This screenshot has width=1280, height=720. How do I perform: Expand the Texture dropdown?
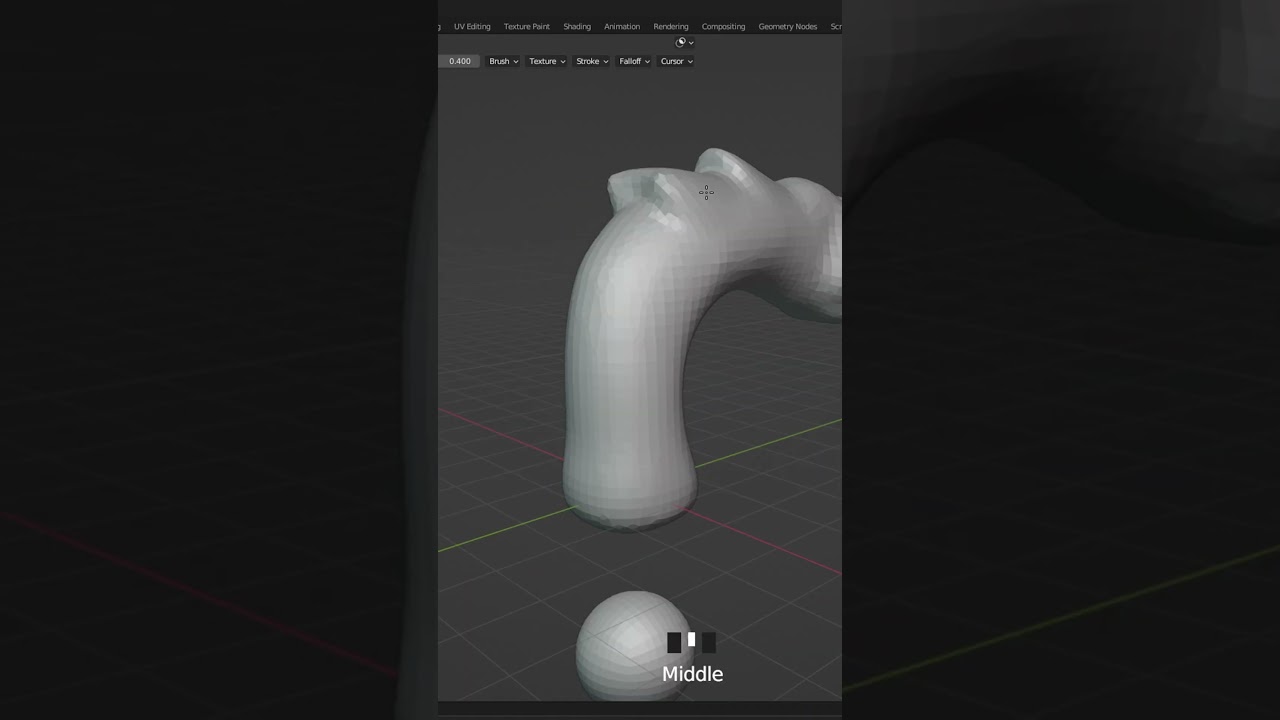pos(547,61)
